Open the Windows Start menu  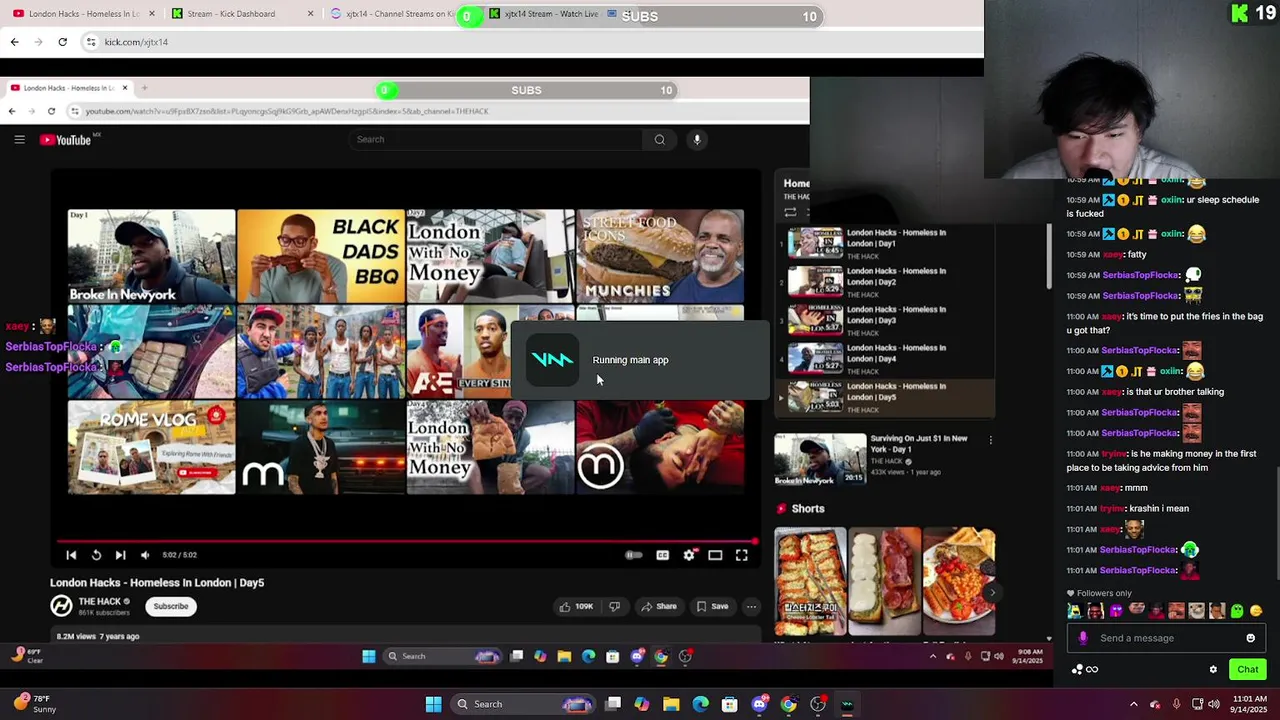[433, 704]
